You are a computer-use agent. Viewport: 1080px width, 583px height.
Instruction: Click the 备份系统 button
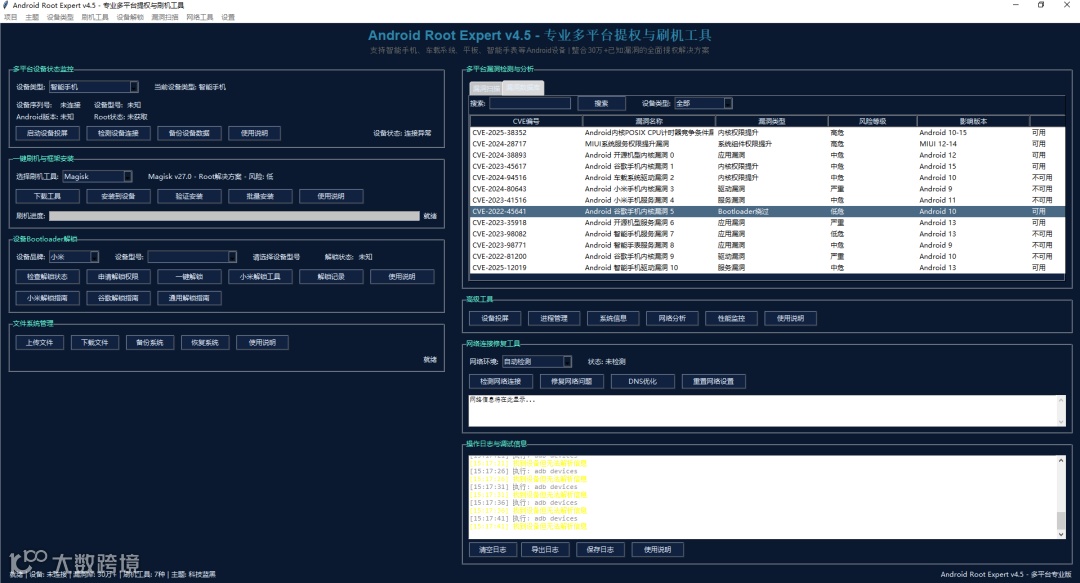click(x=150, y=342)
